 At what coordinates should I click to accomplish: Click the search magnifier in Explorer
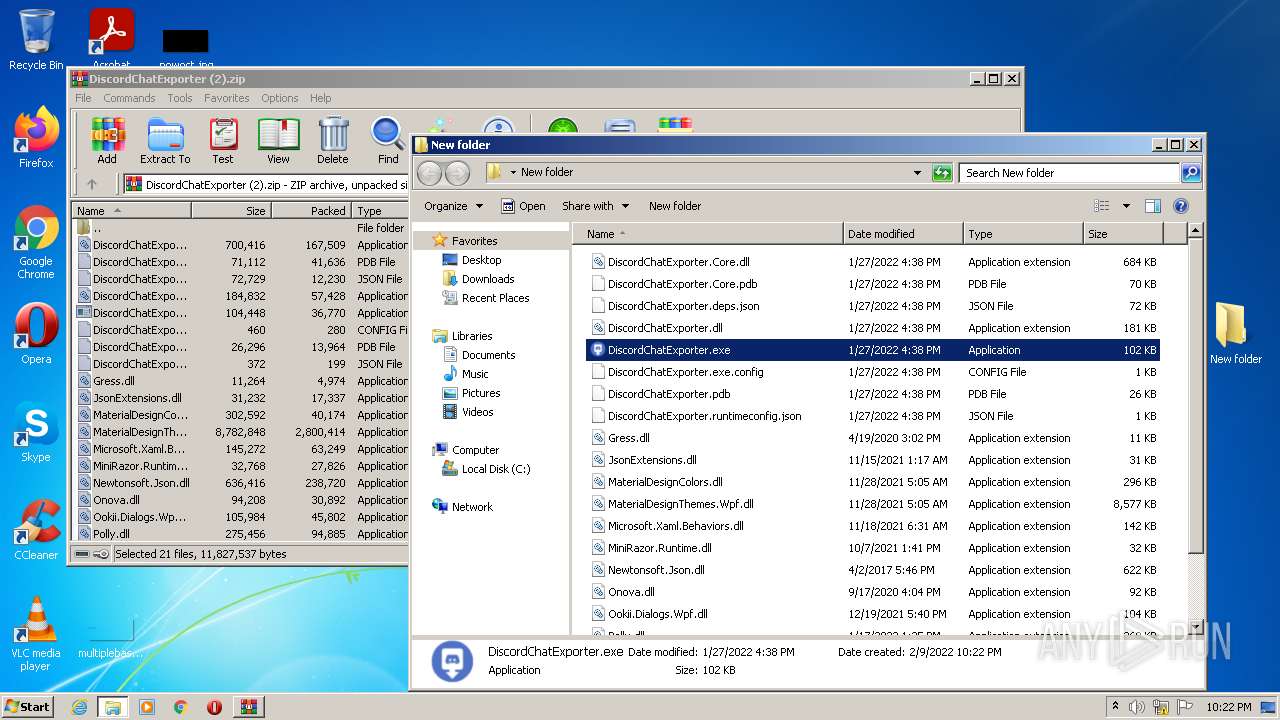1190,173
